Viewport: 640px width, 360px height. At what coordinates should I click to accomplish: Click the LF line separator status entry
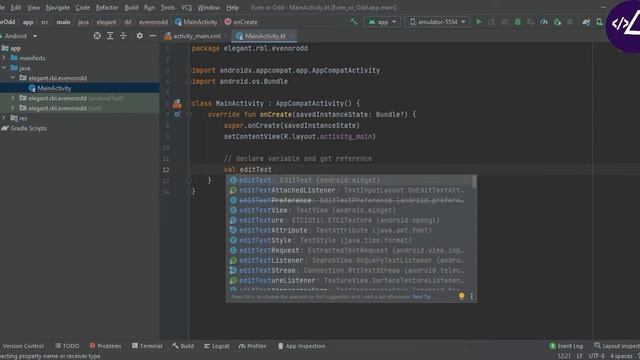[579, 356]
